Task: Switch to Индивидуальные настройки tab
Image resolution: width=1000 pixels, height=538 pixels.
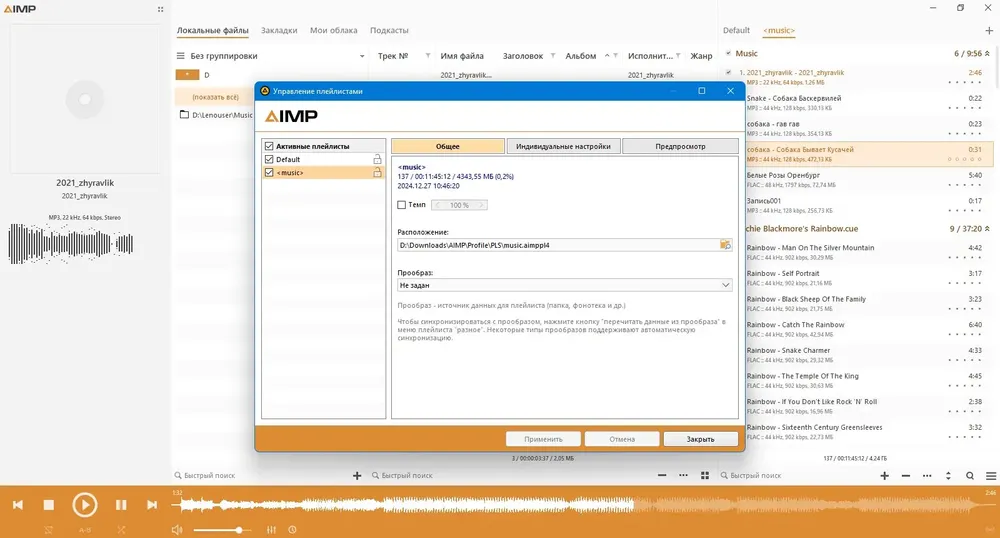Action: (563, 146)
